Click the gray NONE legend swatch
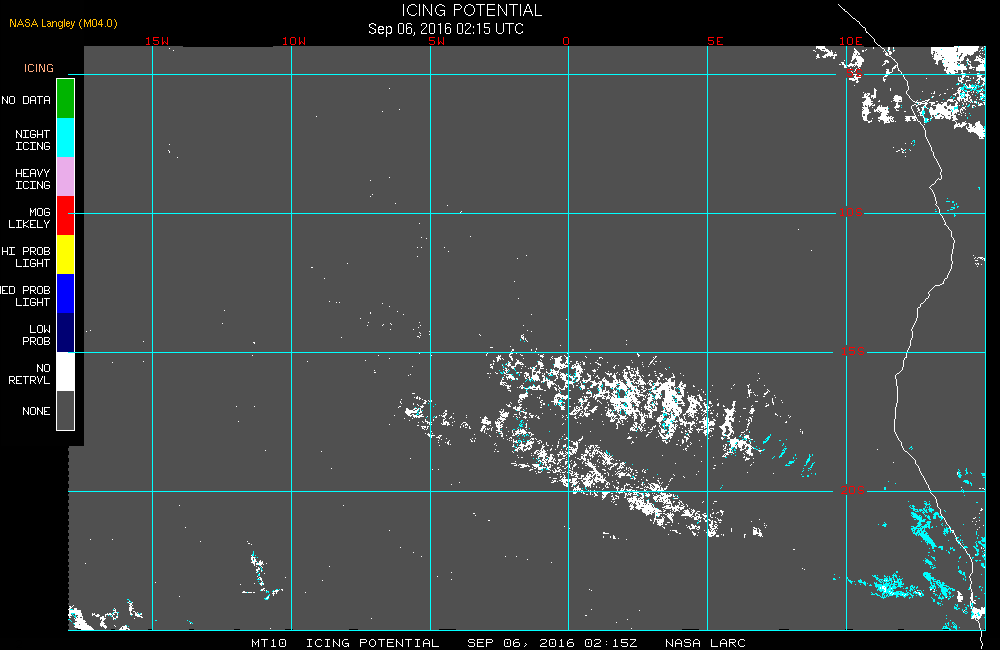The image size is (1000, 650). point(66,410)
